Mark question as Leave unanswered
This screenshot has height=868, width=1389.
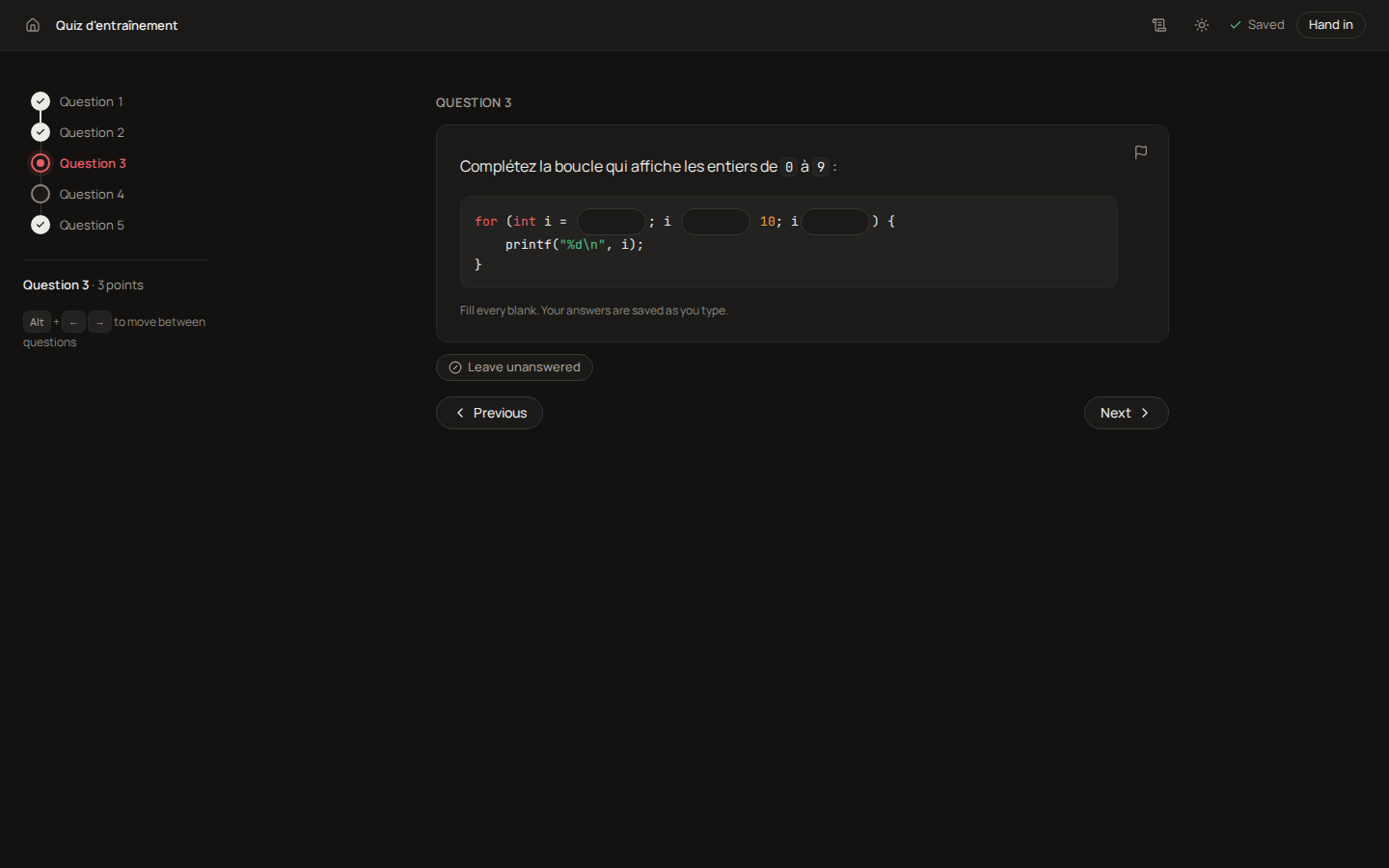pos(514,367)
